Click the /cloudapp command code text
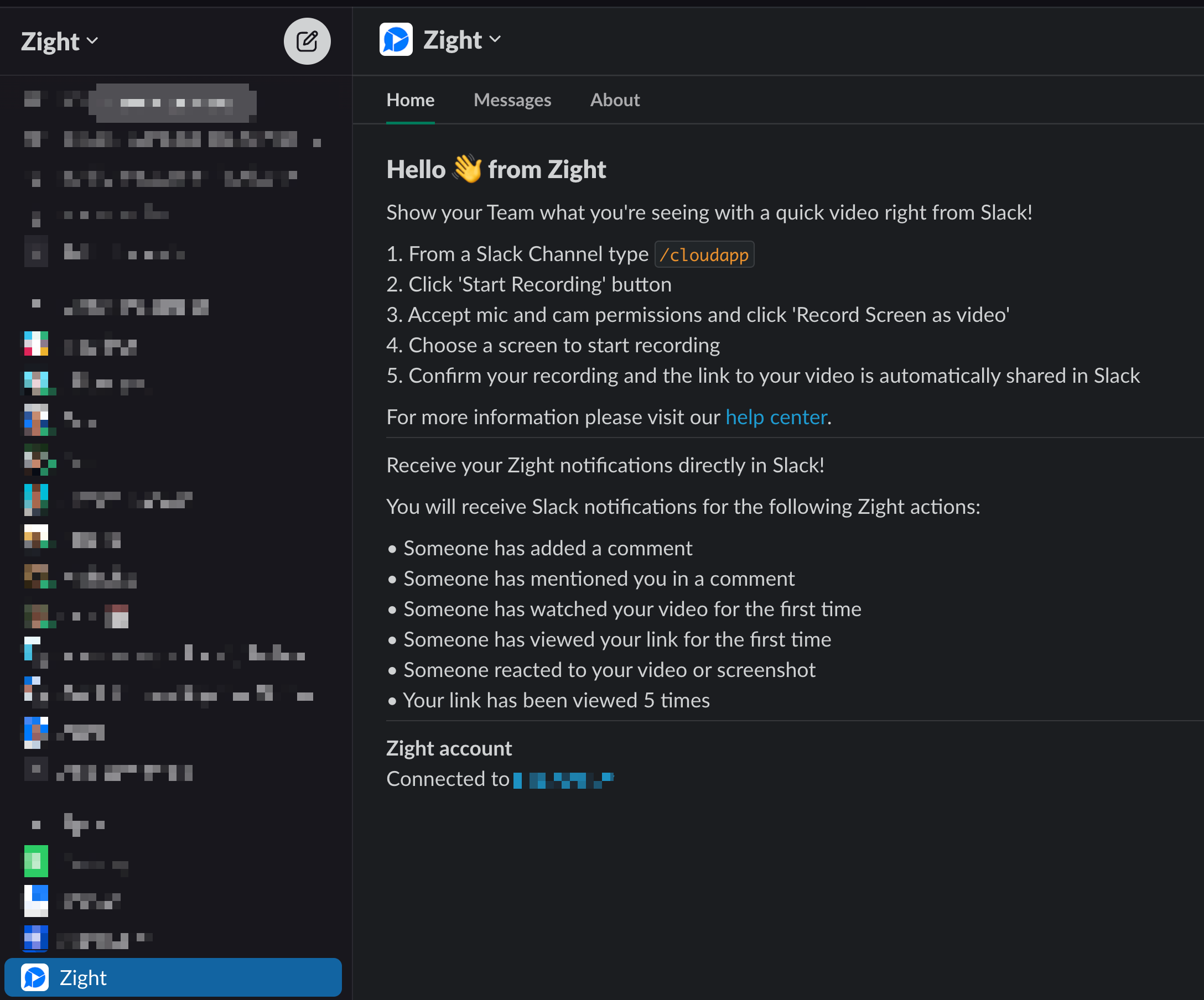Screen dimensions: 1204x1000 (704, 254)
